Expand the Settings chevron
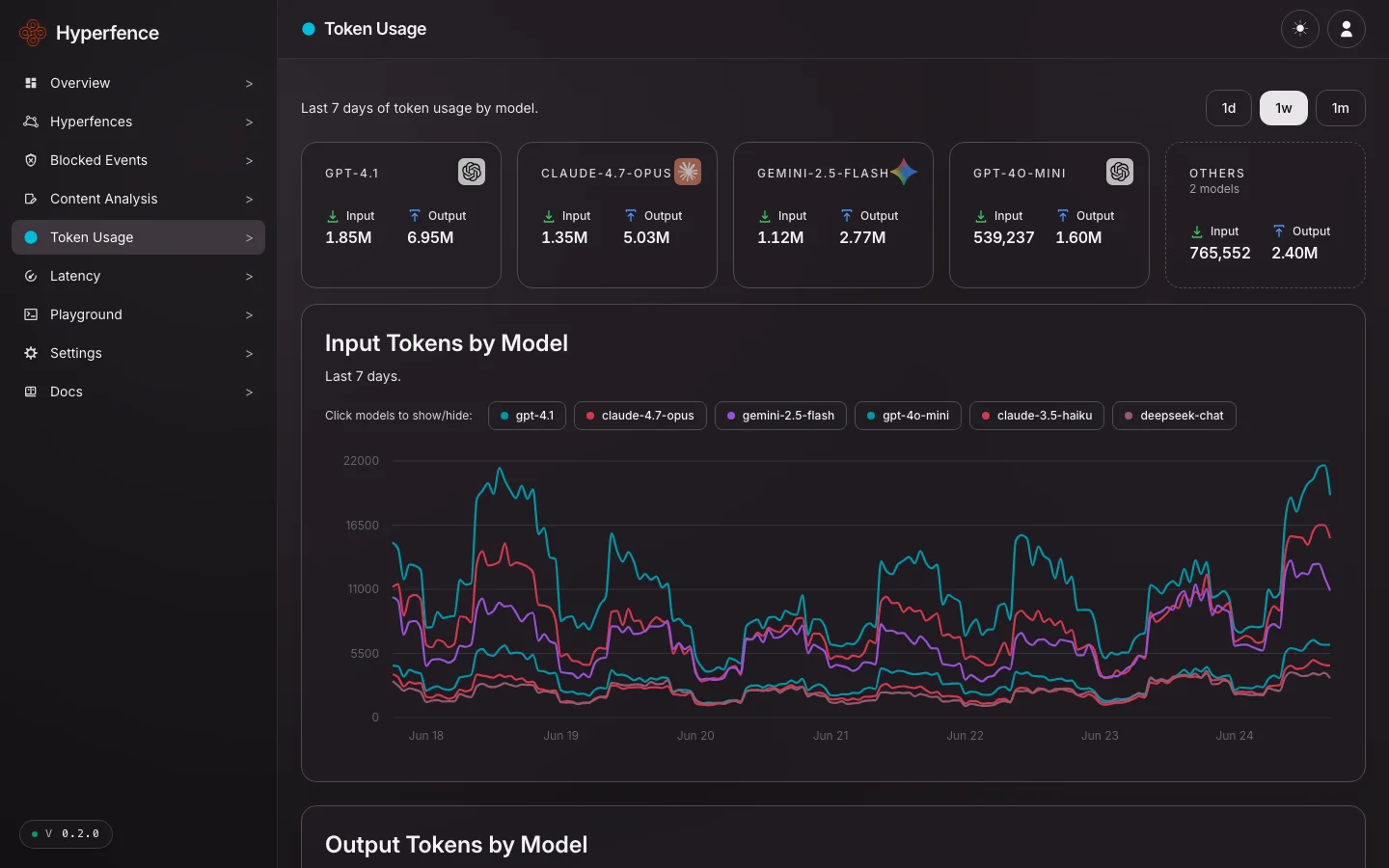 pos(249,354)
